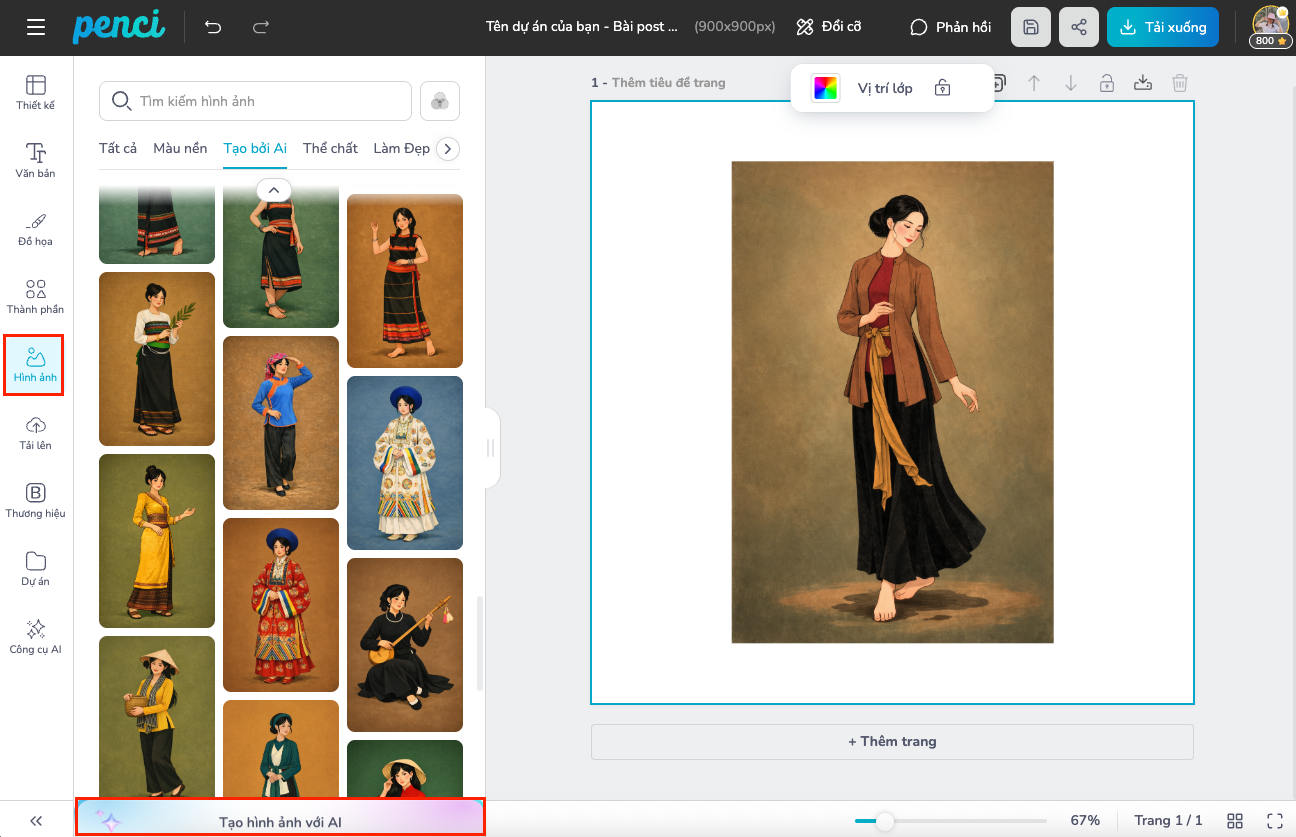Open the Thành phần elements panel
The image size is (1296, 837).
[36, 296]
